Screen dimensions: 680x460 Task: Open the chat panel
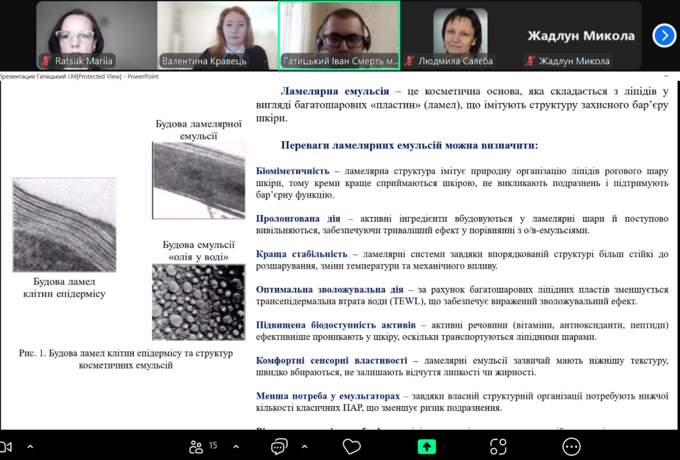279,446
